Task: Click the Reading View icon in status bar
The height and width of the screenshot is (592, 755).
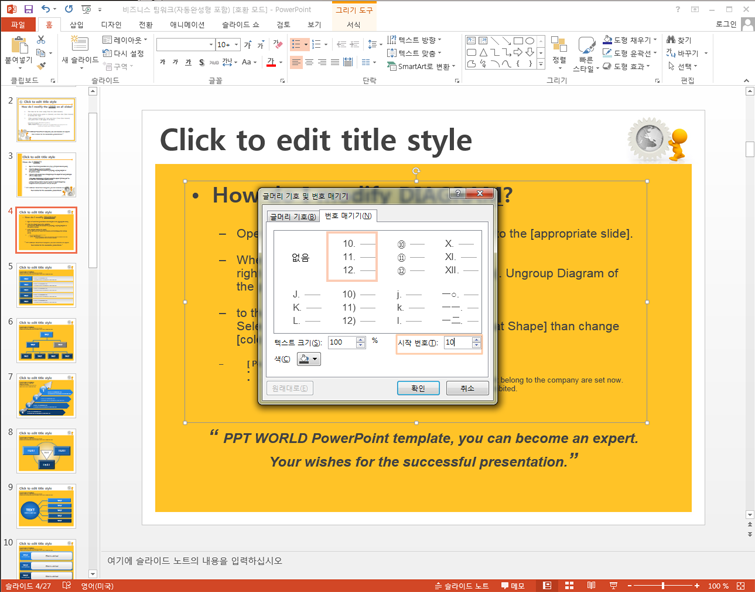Action: click(x=591, y=585)
